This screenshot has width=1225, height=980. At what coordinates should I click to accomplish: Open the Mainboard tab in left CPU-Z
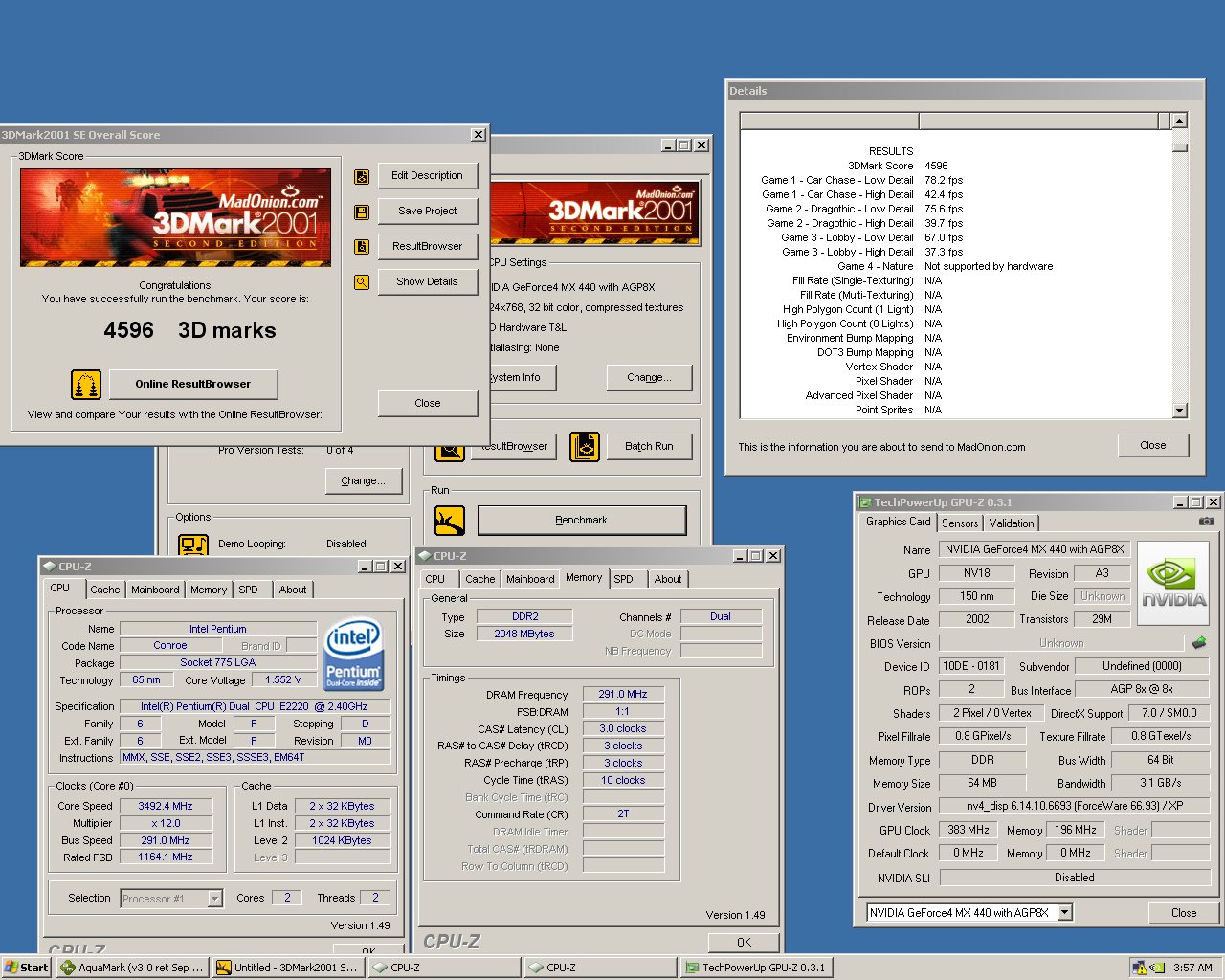click(x=155, y=590)
